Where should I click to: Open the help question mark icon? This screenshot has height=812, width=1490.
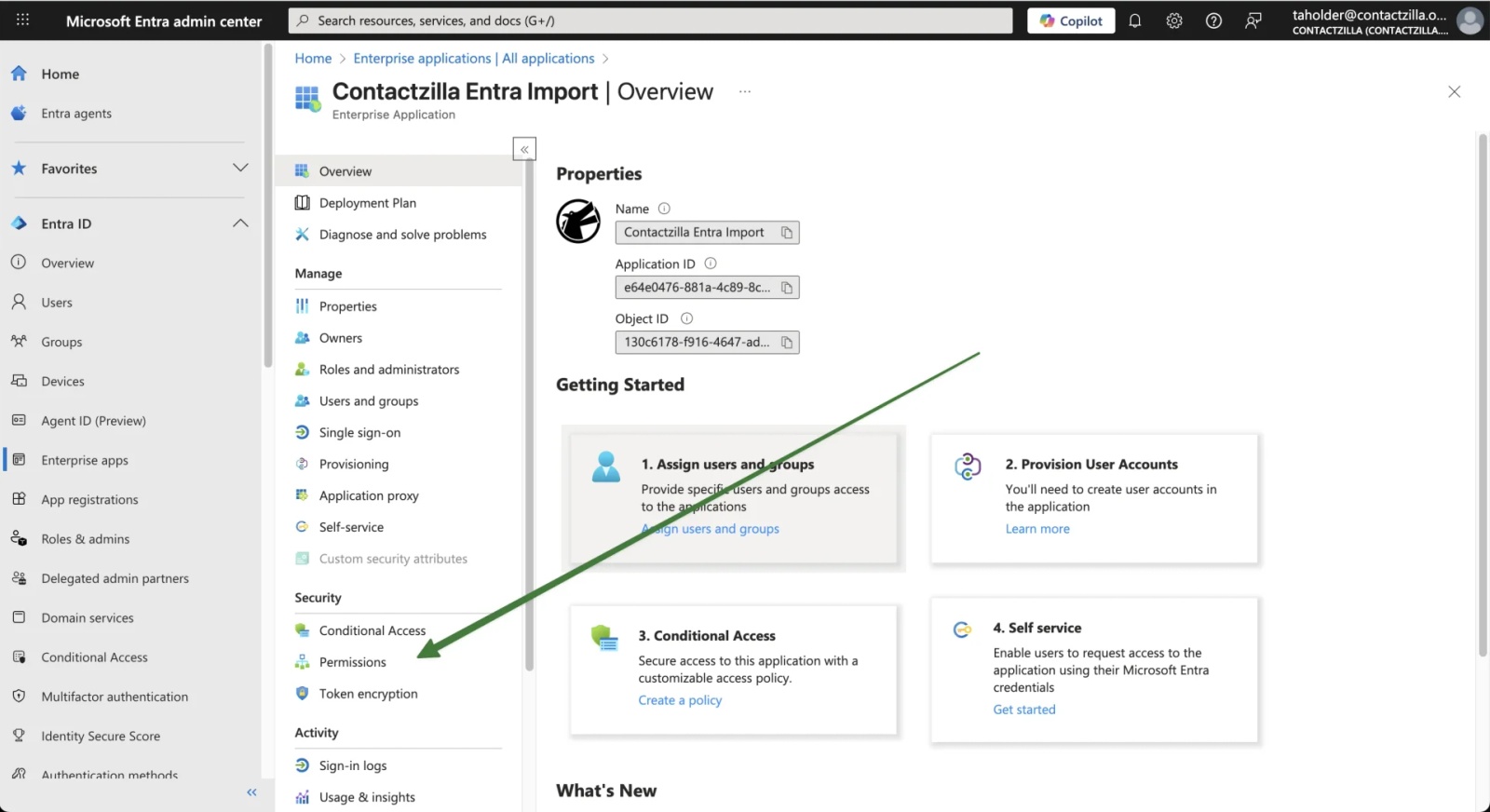pyautogui.click(x=1213, y=20)
